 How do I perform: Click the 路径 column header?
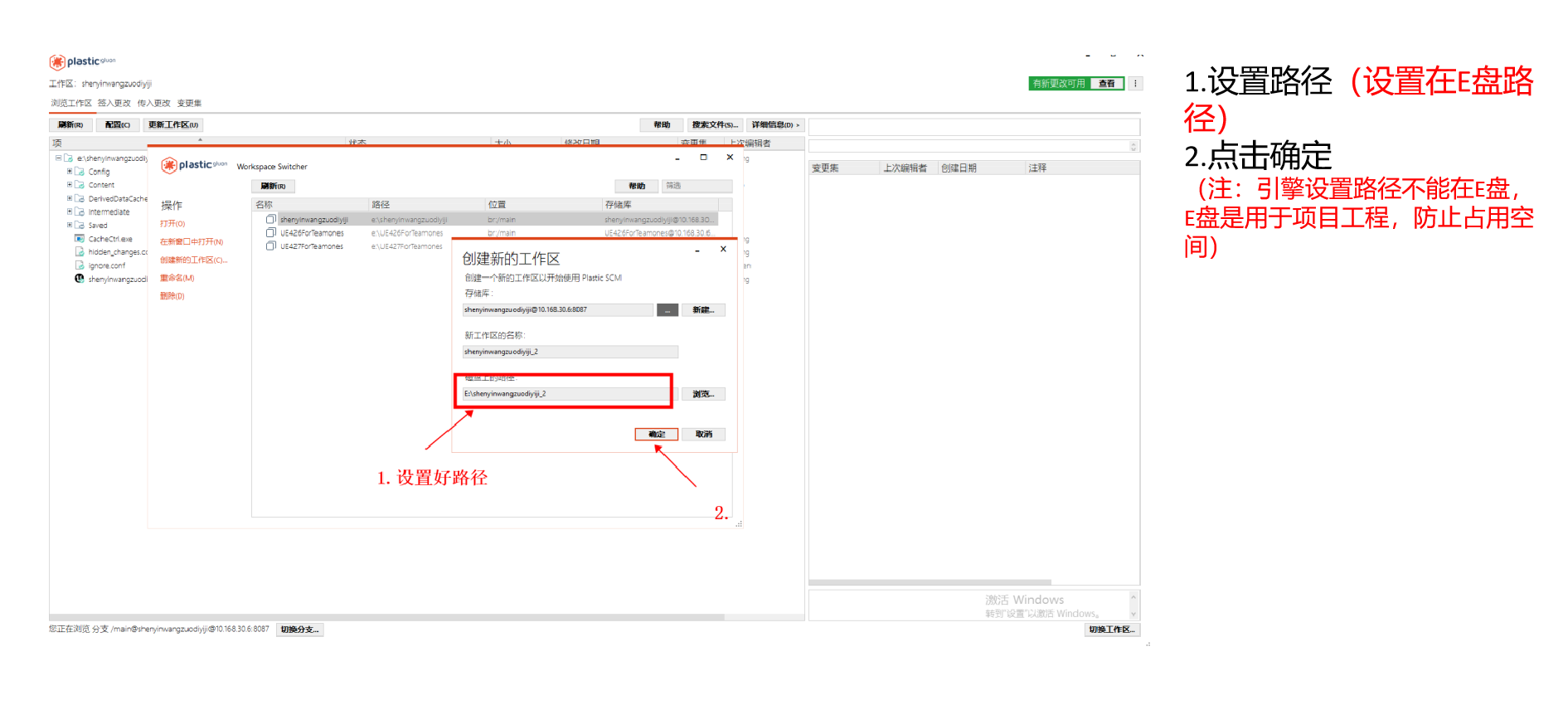pos(426,205)
